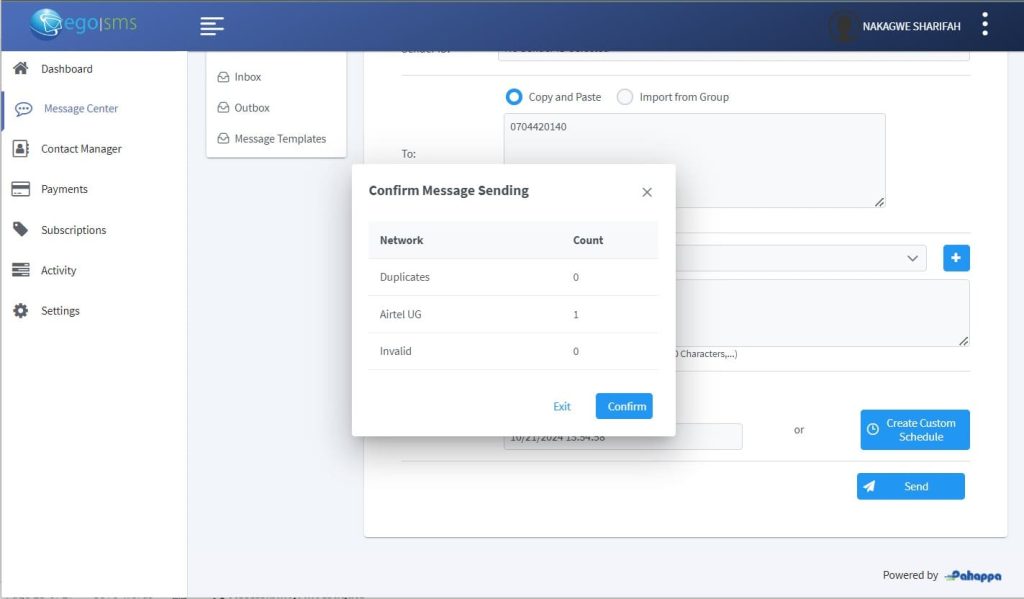Open the three-dot options menu
The width and height of the screenshot is (1024, 599).
coord(985,25)
